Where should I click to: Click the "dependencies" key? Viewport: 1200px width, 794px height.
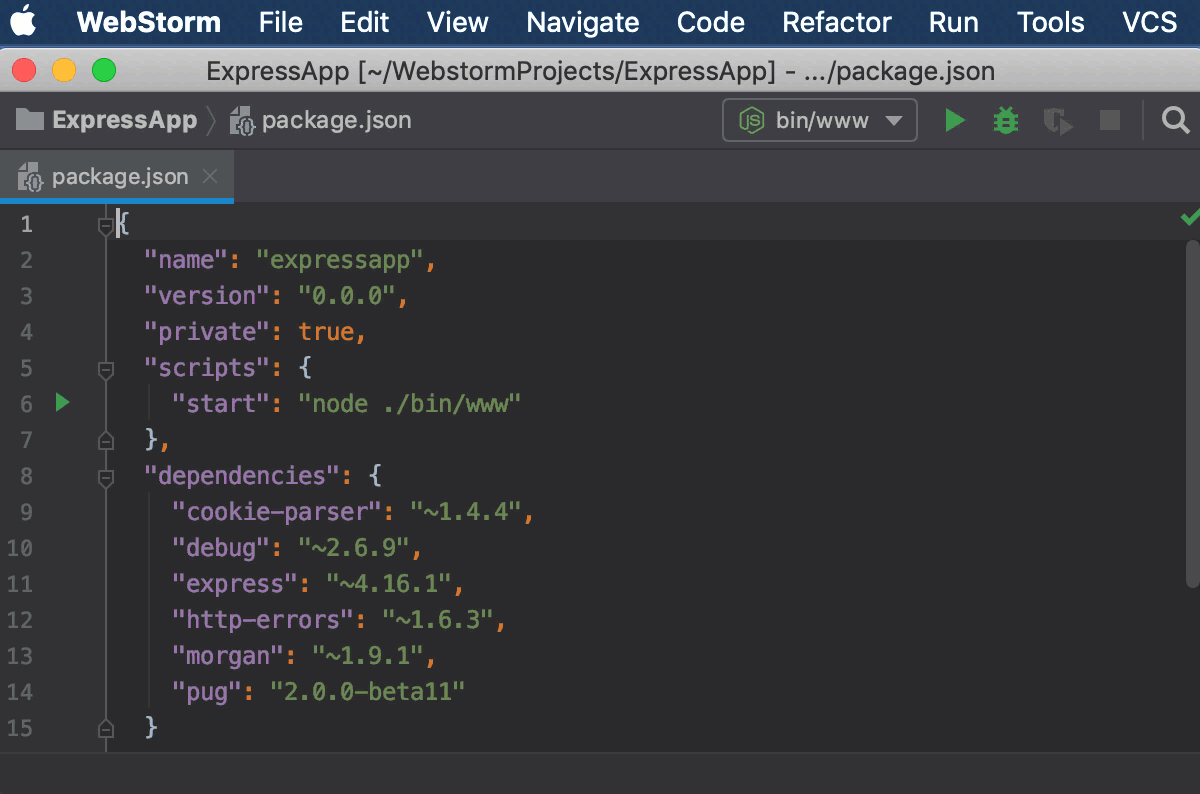(243, 474)
